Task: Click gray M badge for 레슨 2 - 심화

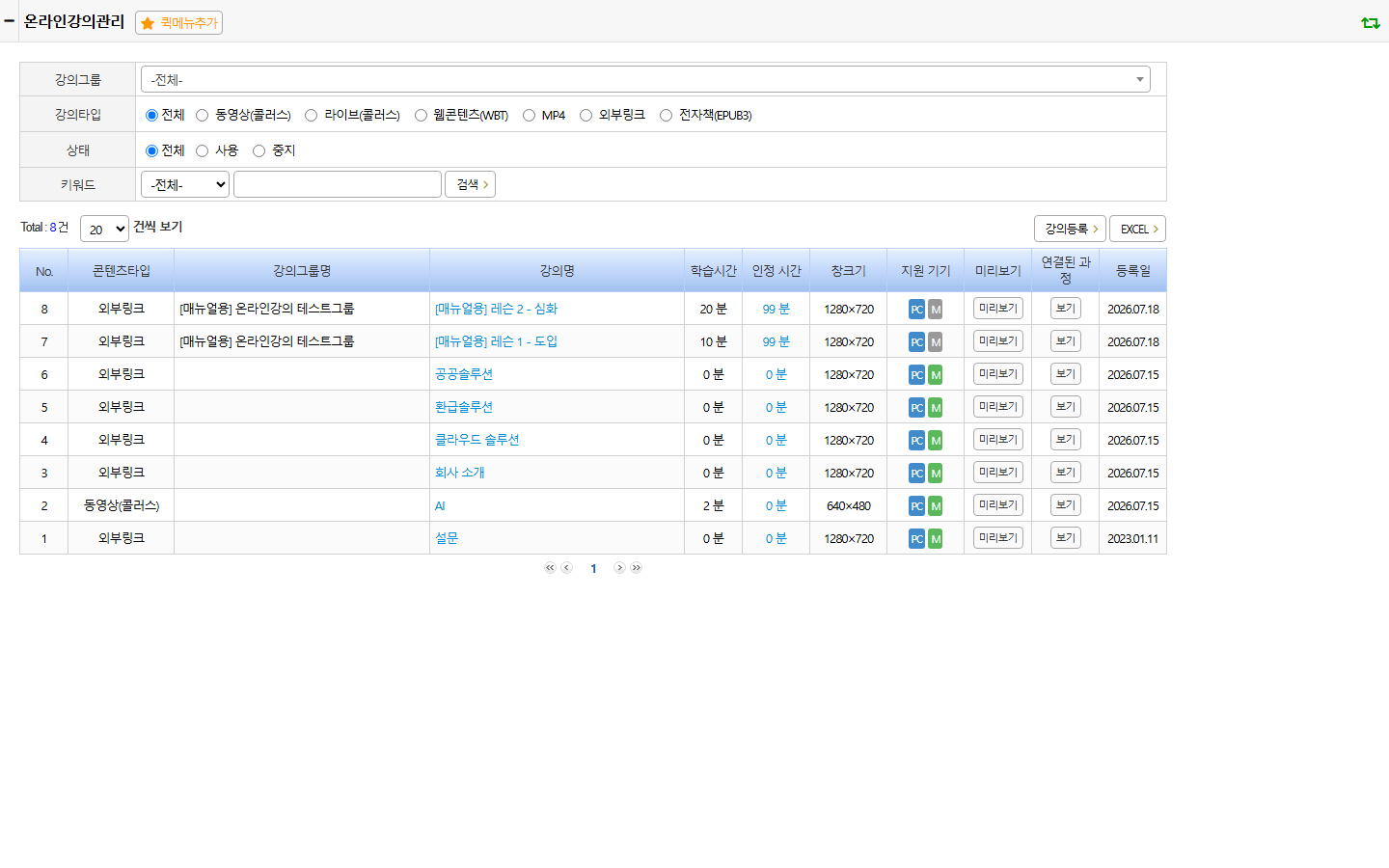Action: coord(936,310)
